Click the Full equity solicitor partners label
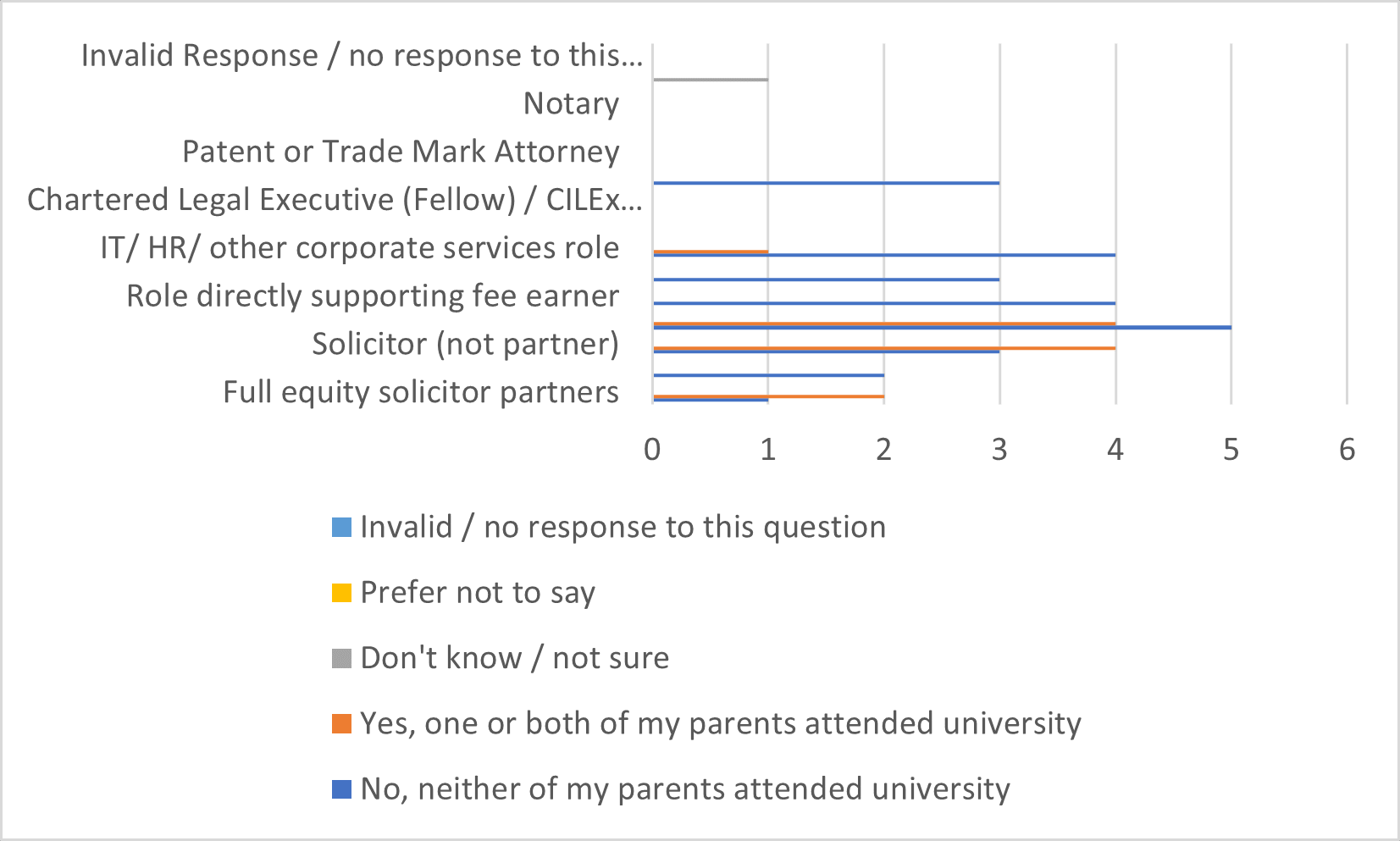 421,393
